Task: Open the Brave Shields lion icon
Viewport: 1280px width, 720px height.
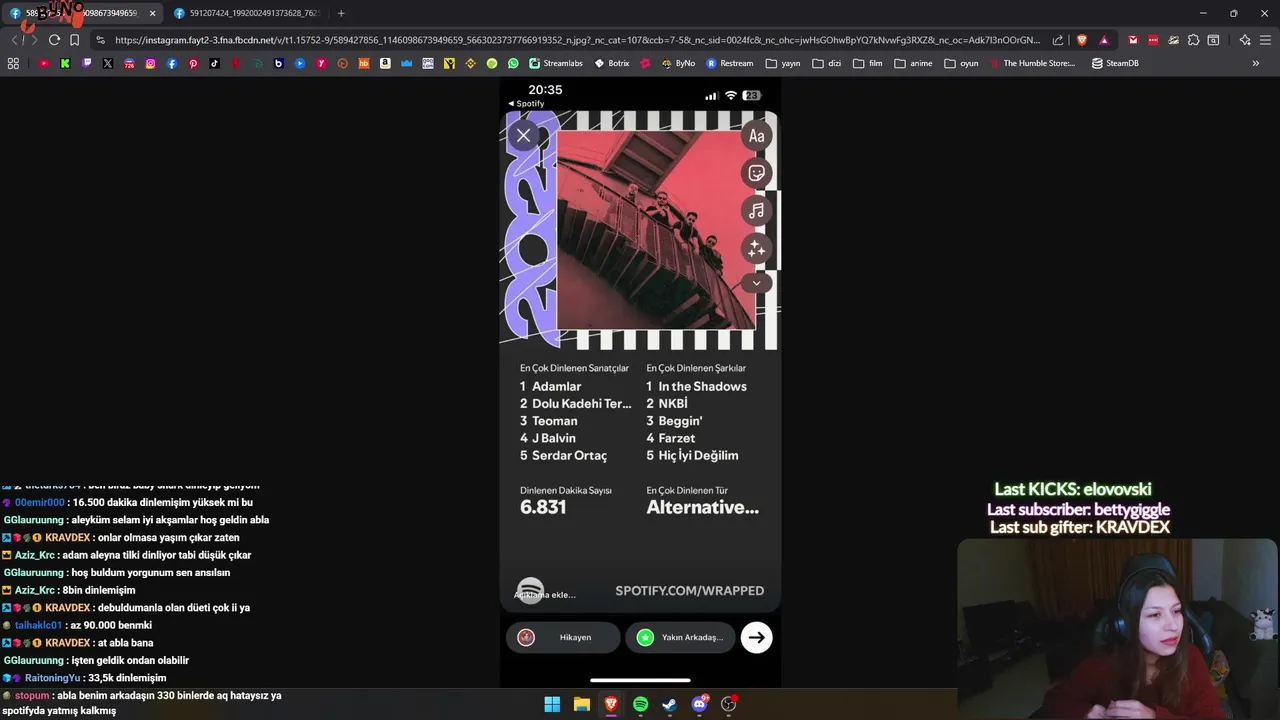Action: 1081,40
